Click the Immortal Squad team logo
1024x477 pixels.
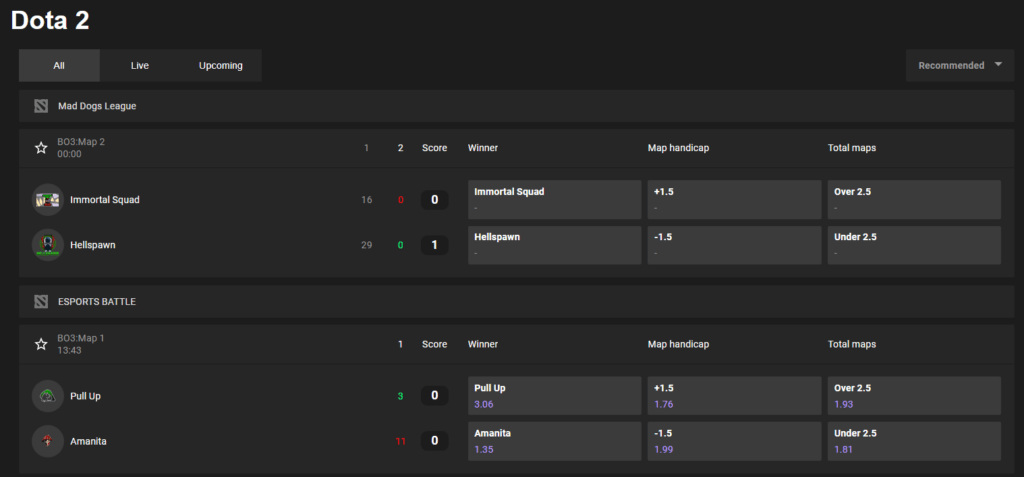coord(48,200)
